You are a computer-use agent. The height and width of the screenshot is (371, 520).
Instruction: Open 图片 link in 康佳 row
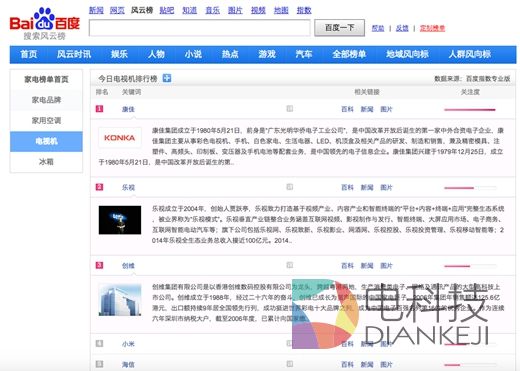(x=386, y=109)
